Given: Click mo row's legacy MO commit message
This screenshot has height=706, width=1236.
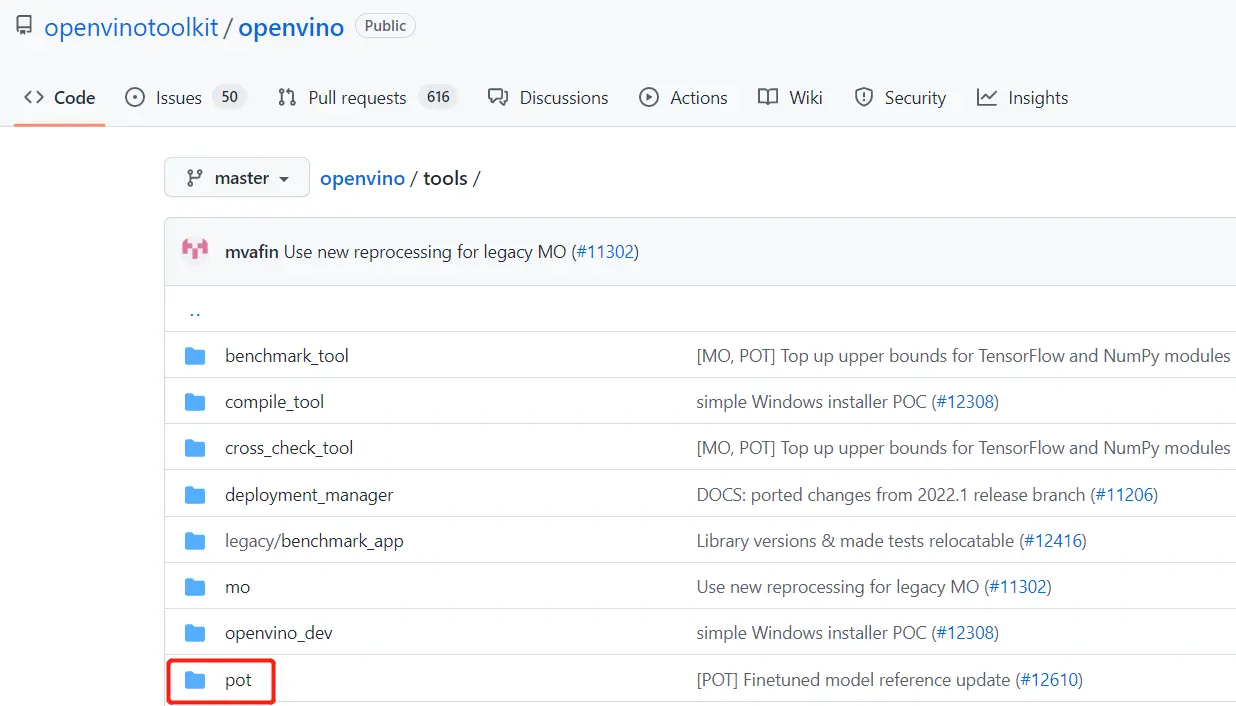Looking at the screenshot, I should tap(838, 587).
